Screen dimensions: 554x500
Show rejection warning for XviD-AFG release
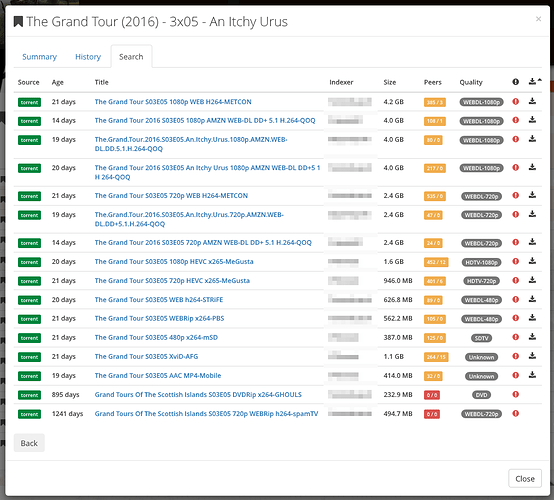coord(515,357)
